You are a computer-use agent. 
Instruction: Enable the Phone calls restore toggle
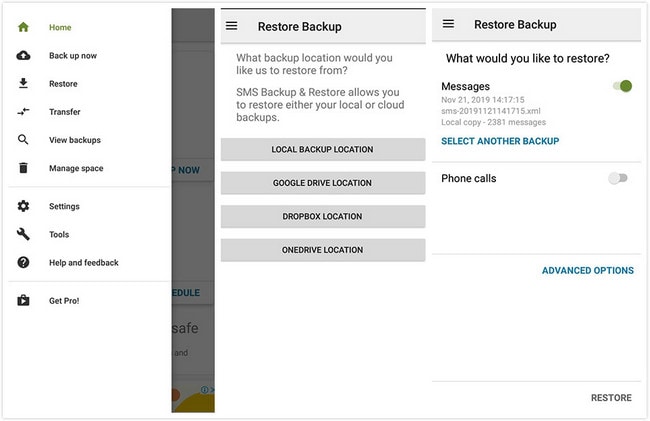(618, 178)
